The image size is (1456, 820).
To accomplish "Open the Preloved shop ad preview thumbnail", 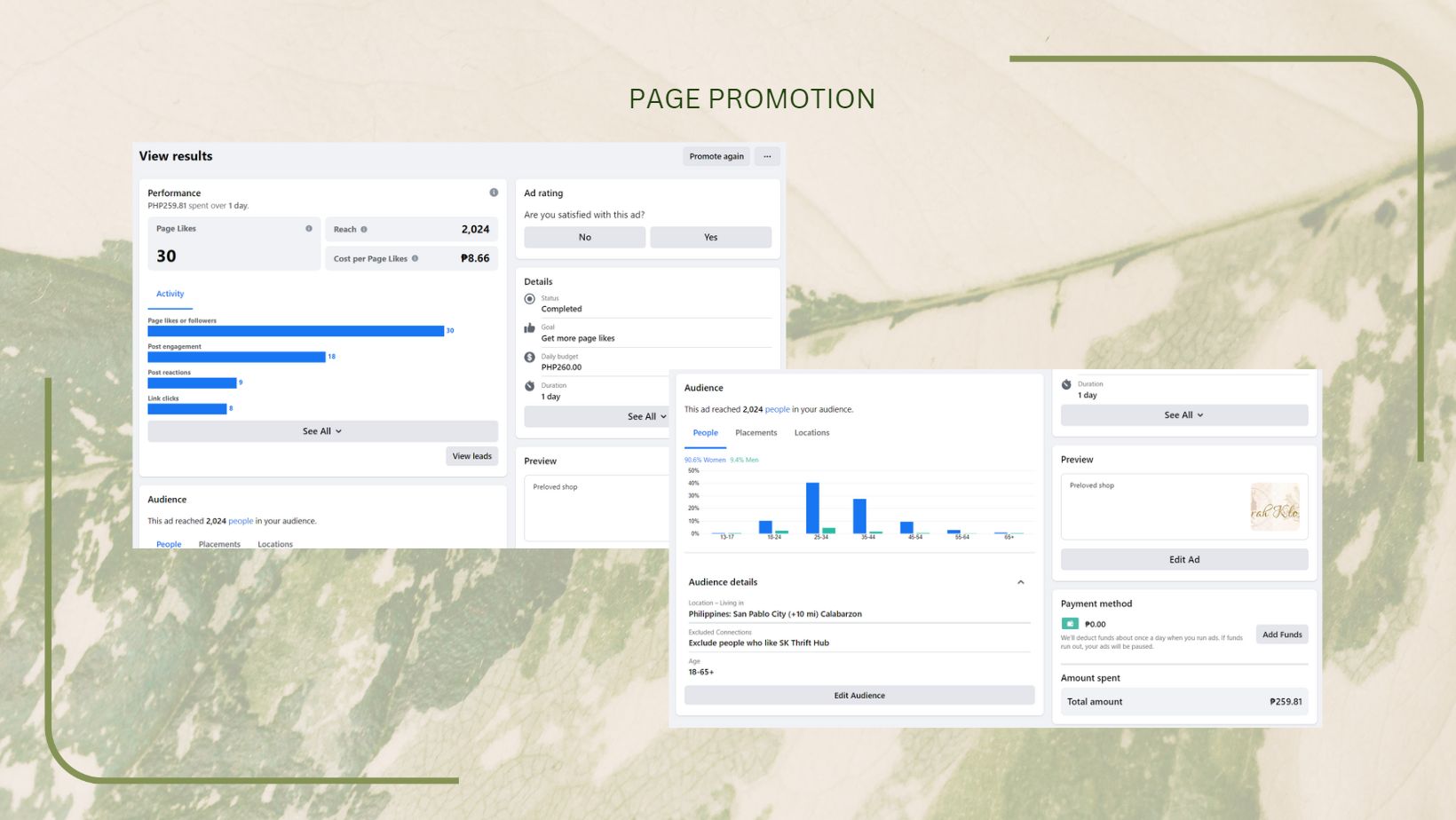I will (1275, 507).
